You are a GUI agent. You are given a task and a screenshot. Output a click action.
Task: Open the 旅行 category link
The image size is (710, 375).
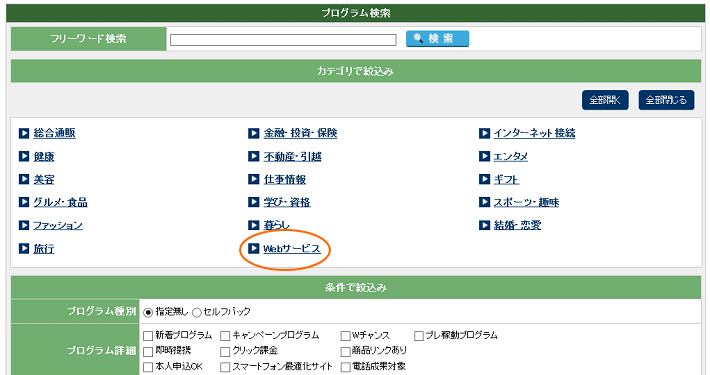pyautogui.click(x=44, y=248)
